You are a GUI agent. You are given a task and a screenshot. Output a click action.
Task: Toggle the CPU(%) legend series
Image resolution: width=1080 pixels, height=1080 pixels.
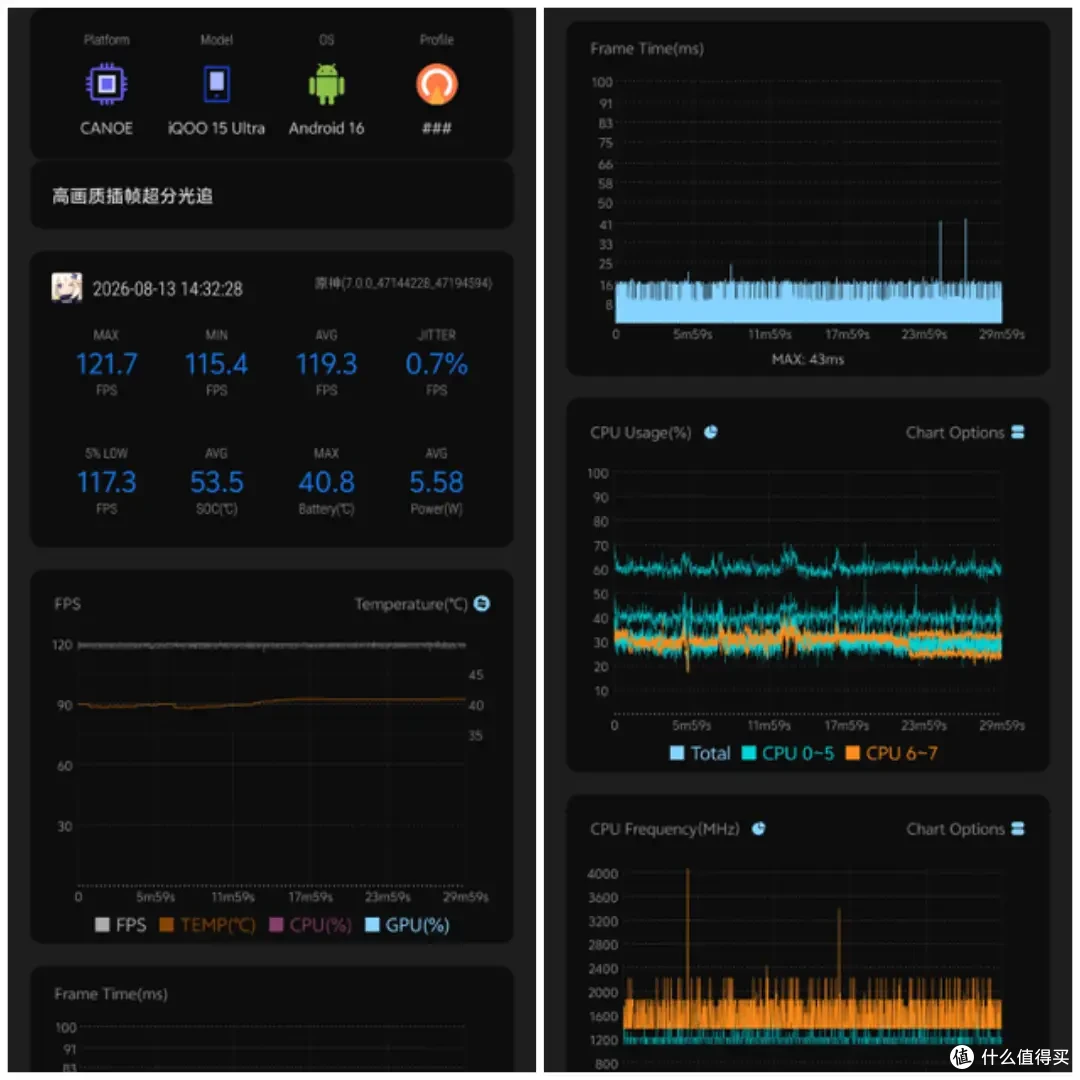(x=310, y=925)
